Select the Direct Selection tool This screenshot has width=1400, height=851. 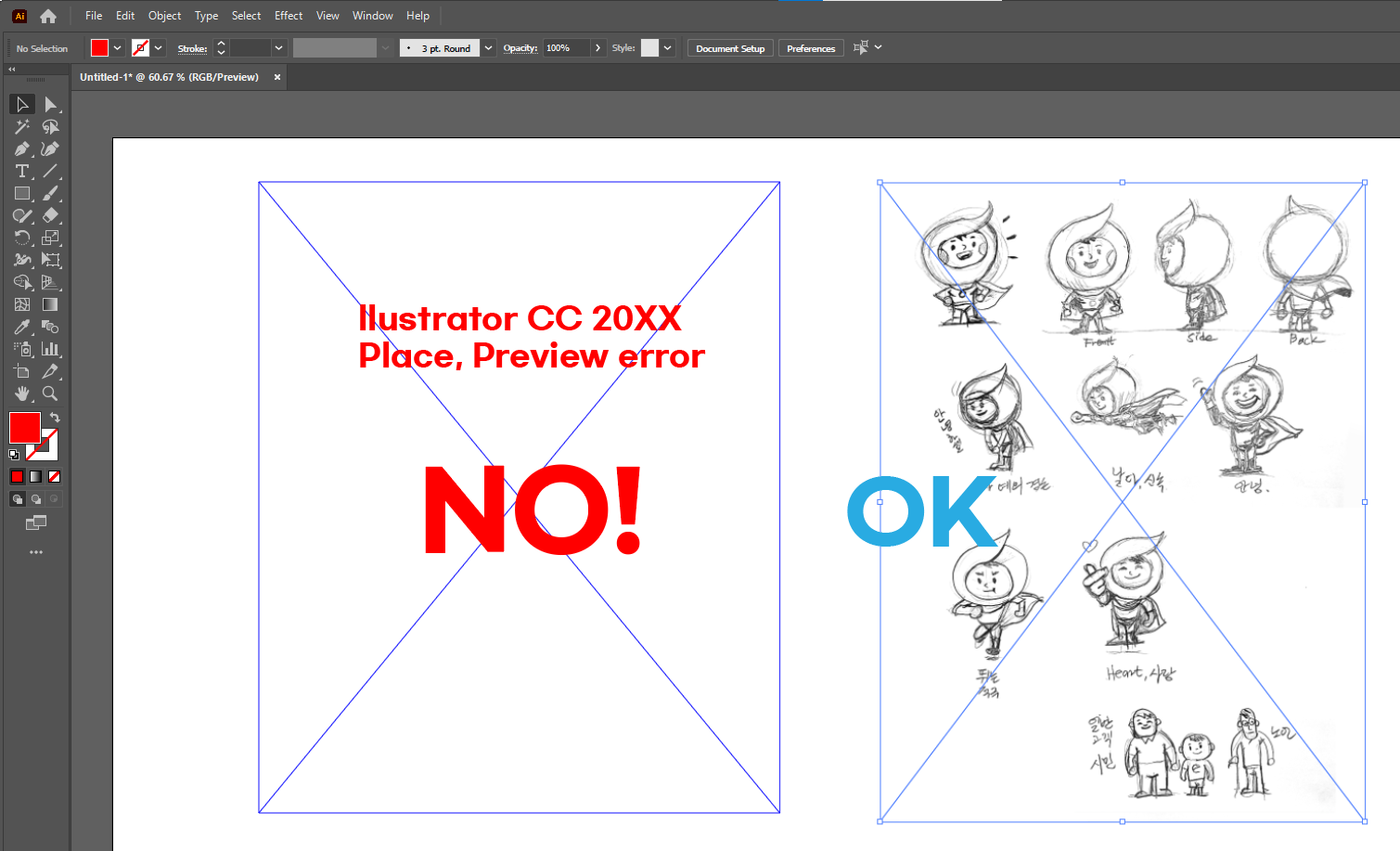(50, 104)
